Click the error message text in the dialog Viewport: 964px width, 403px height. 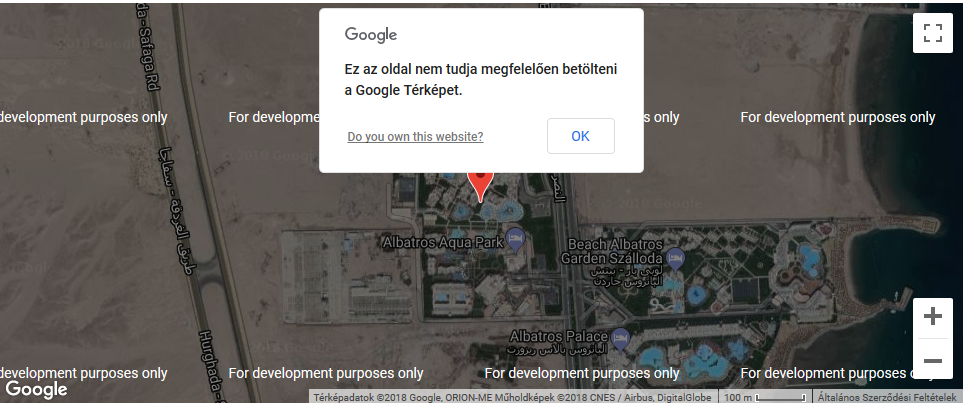[x=481, y=80]
